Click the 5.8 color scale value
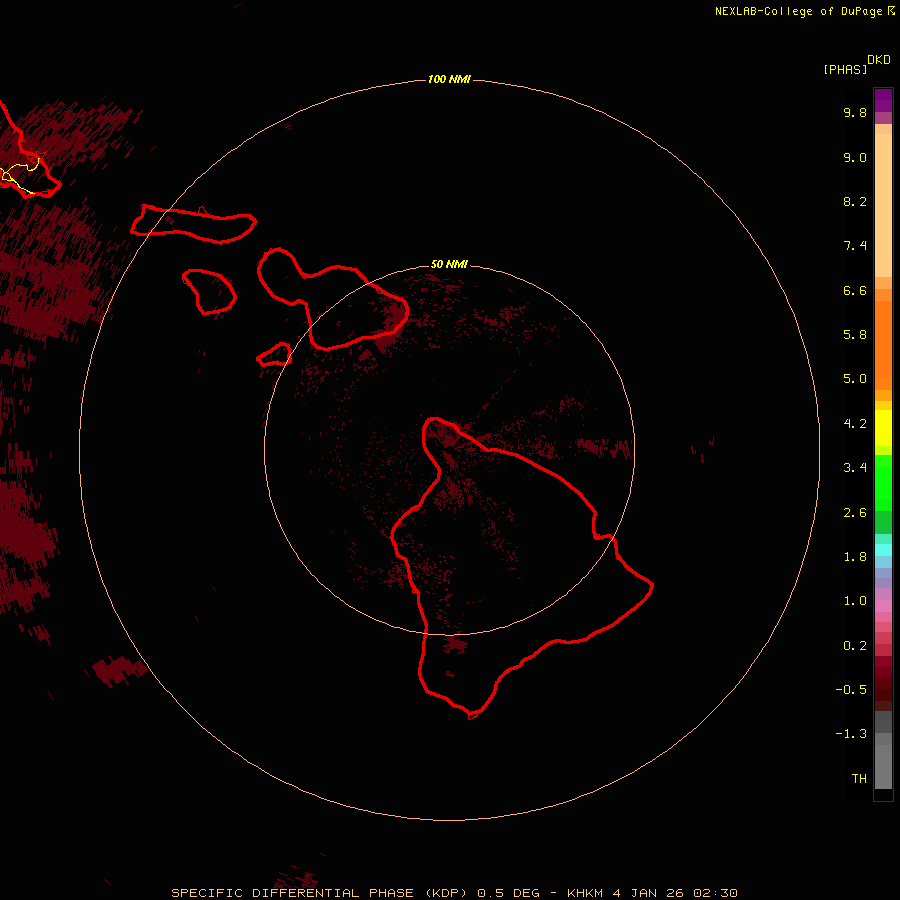This screenshot has height=900, width=900. pyautogui.click(x=855, y=335)
